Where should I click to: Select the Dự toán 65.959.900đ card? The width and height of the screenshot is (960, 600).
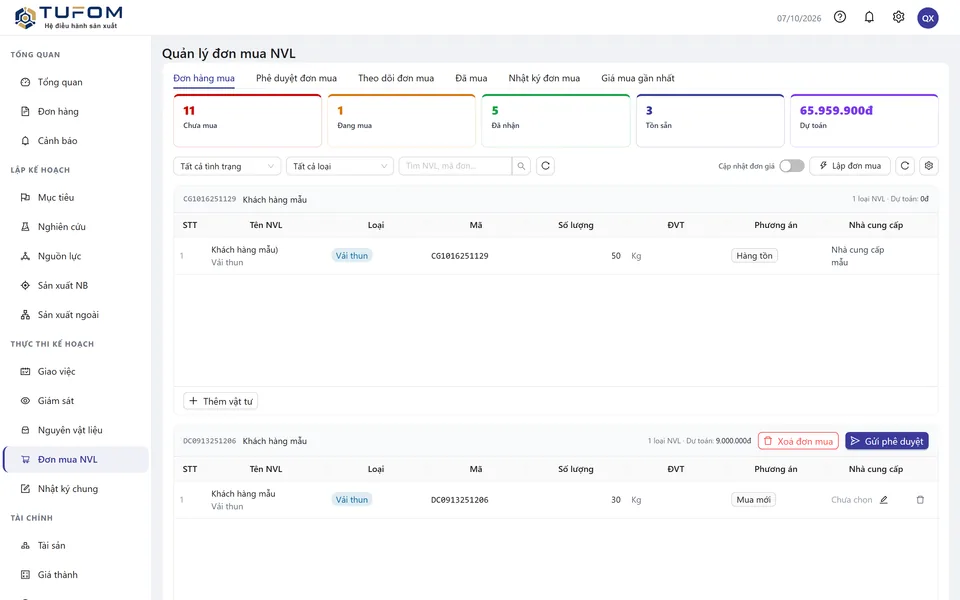click(864, 120)
